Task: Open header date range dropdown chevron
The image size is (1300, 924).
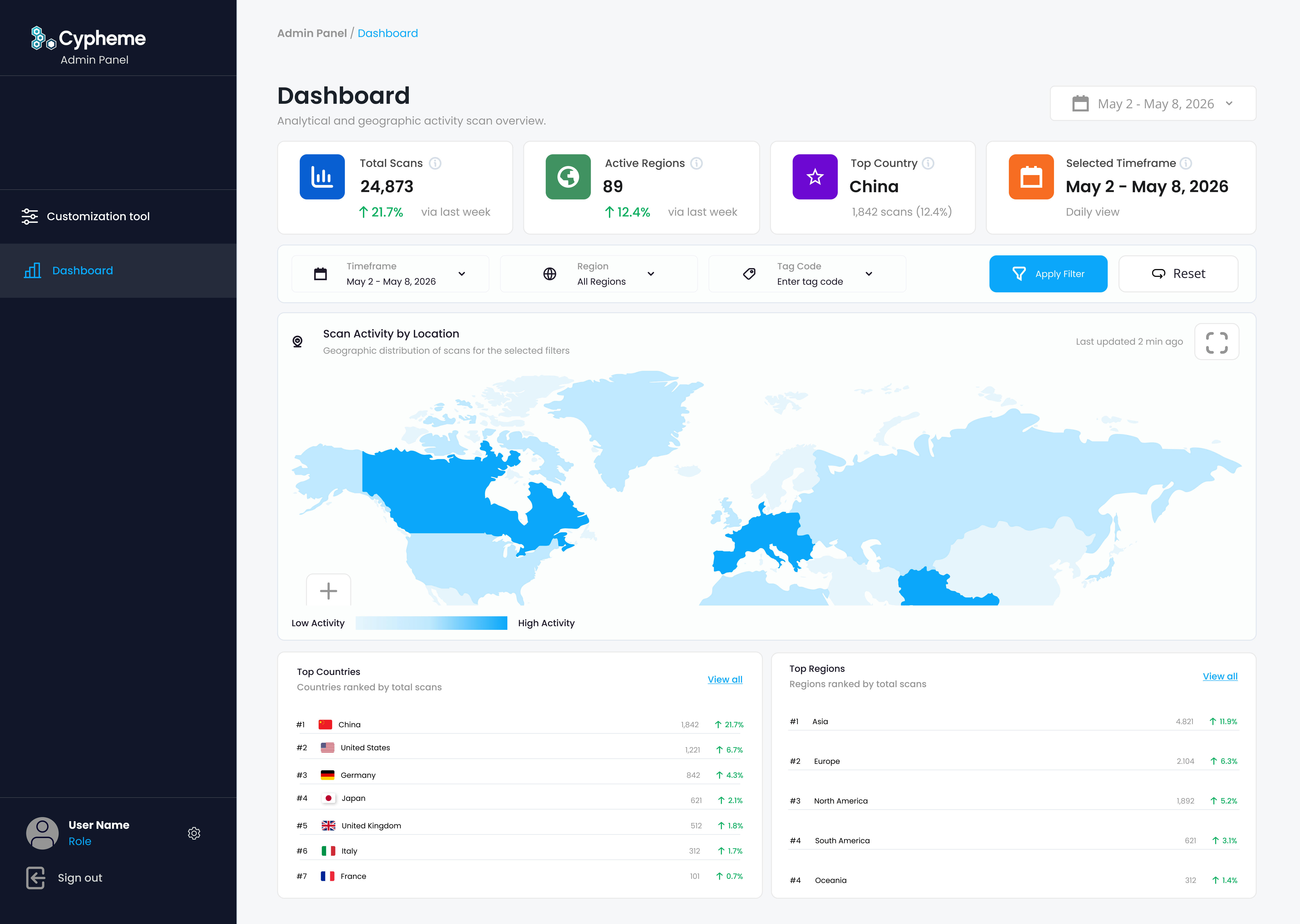Action: coord(1229,104)
